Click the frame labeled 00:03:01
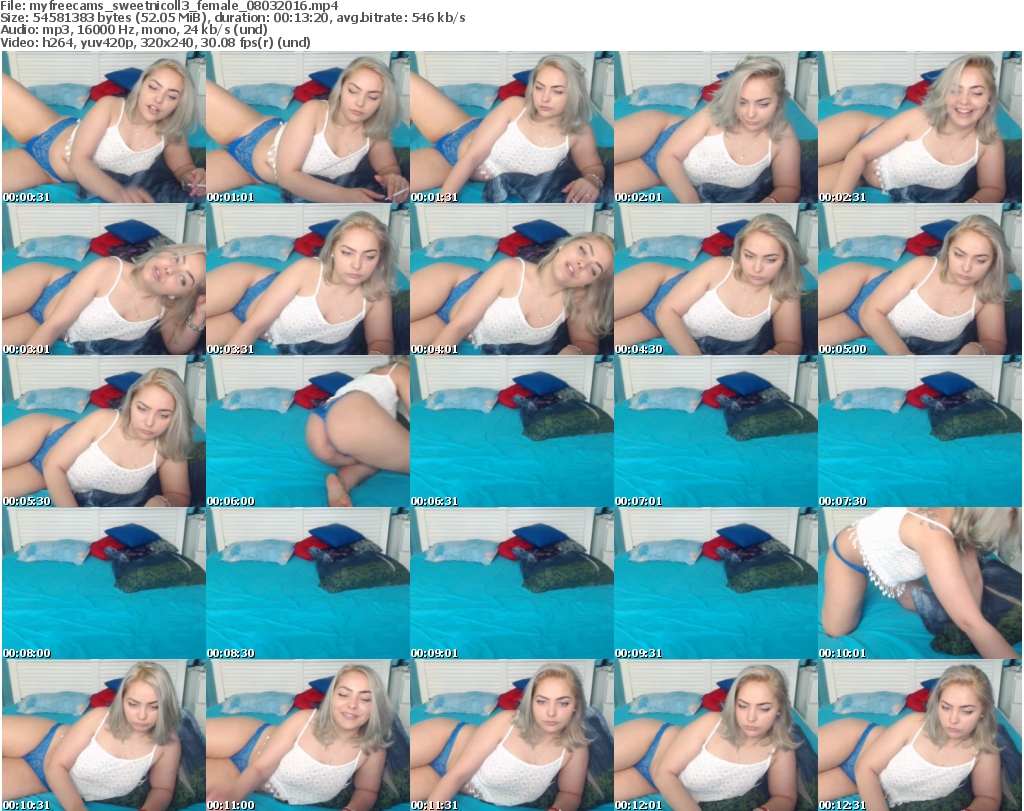Image resolution: width=1024 pixels, height=811 pixels. point(103,280)
